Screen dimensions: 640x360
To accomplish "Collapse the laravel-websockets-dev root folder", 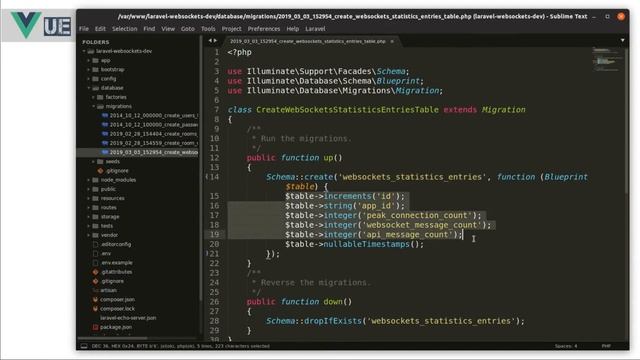I will coord(84,51).
